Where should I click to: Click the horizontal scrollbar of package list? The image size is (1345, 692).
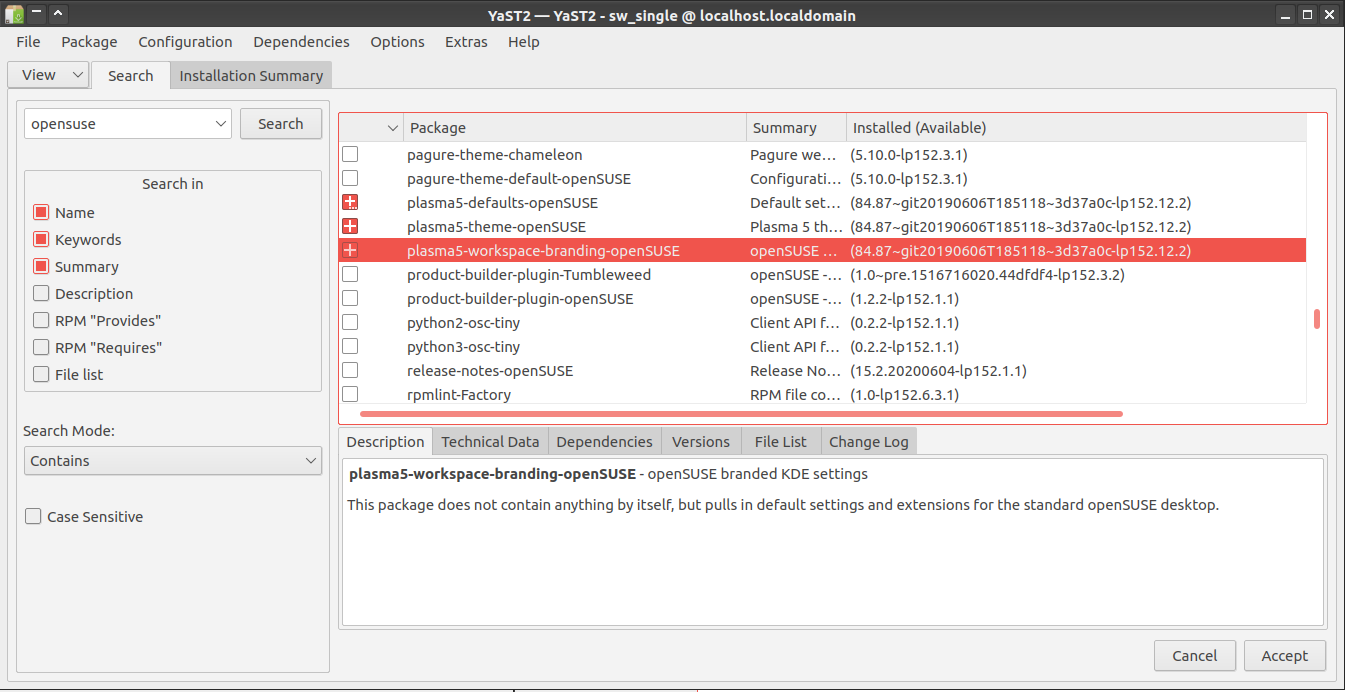pyautogui.click(x=741, y=413)
